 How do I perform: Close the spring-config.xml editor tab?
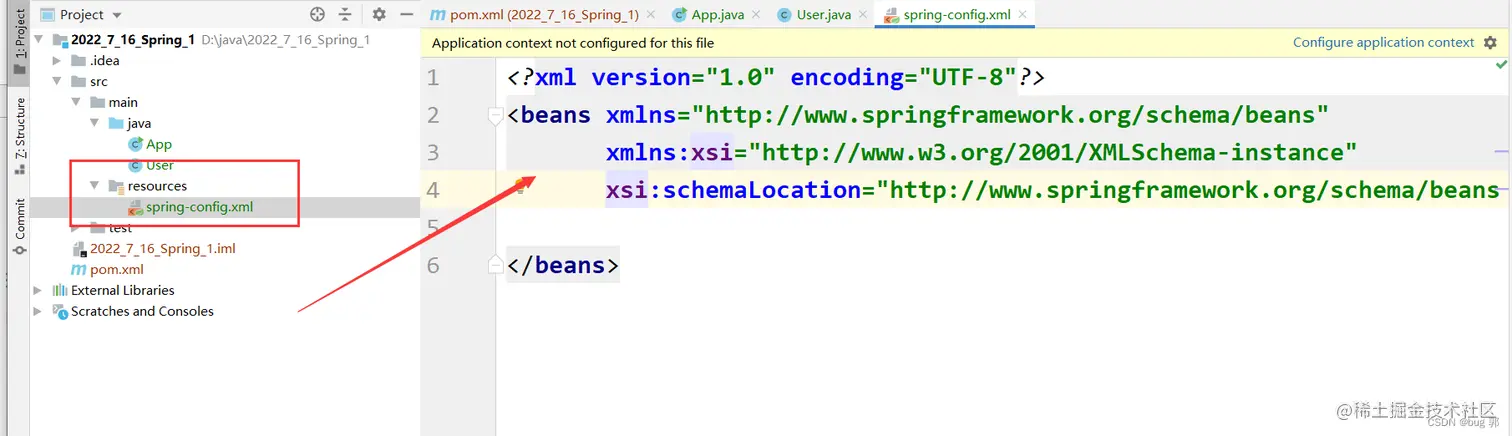1022,15
